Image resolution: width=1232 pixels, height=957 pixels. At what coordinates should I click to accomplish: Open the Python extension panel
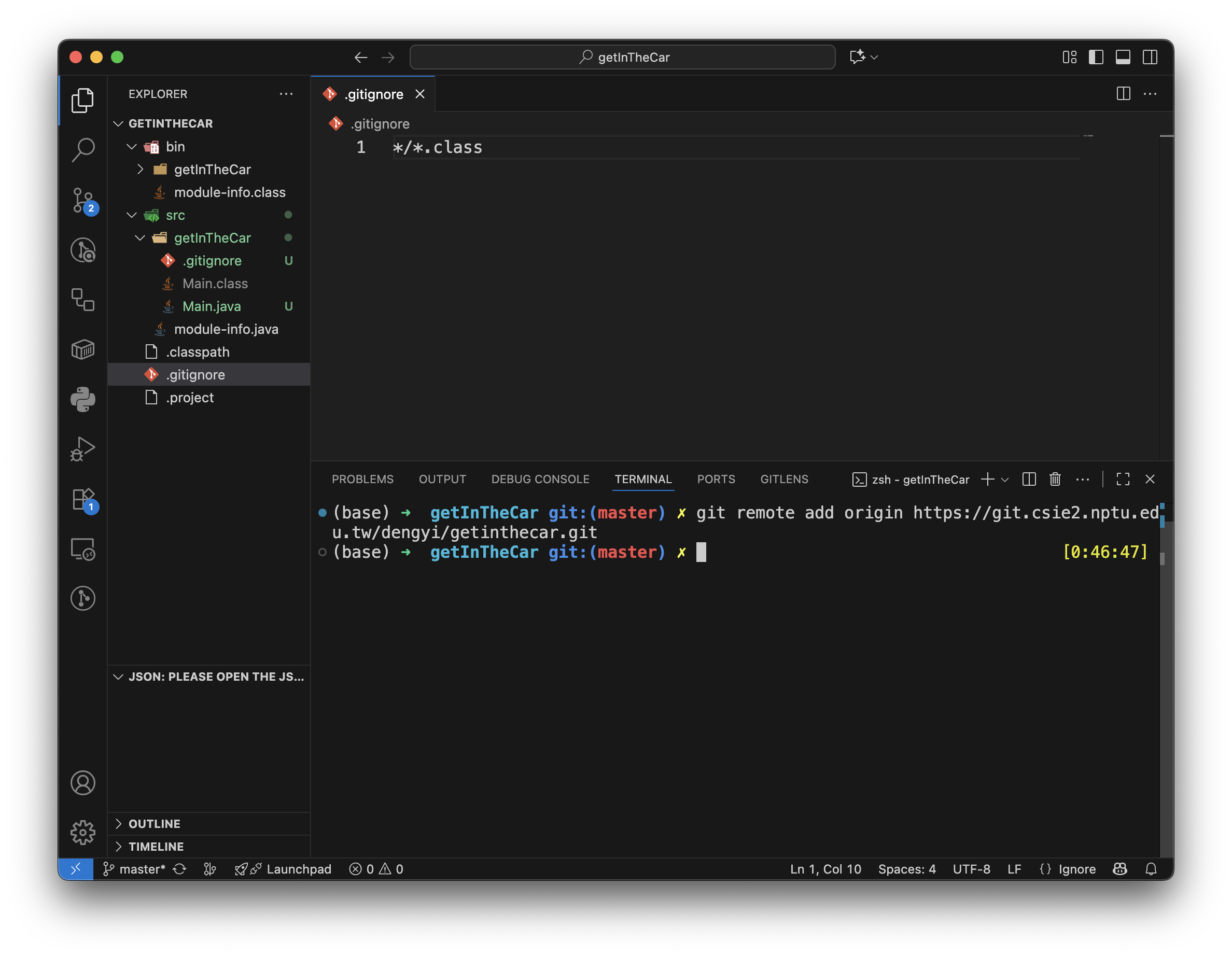coord(83,399)
